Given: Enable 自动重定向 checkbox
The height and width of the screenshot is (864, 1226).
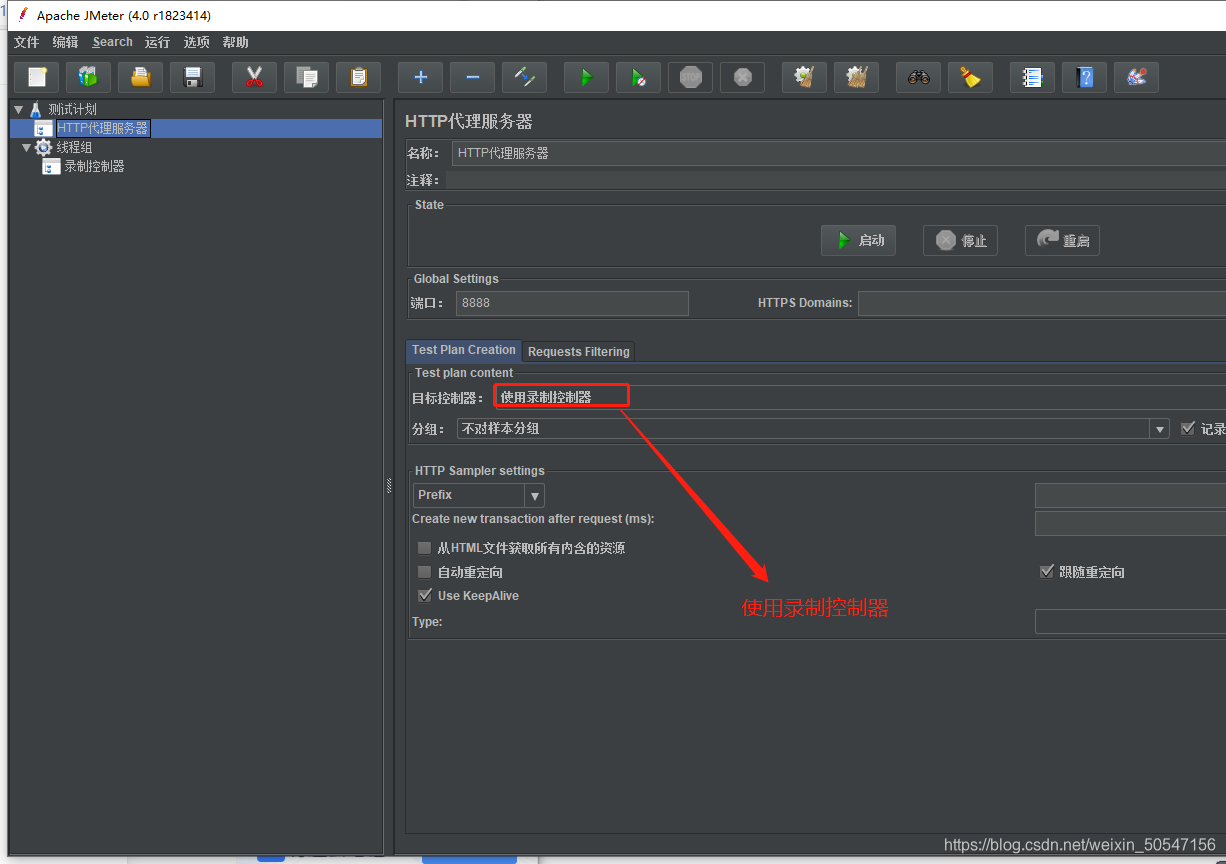Looking at the screenshot, I should tap(424, 572).
